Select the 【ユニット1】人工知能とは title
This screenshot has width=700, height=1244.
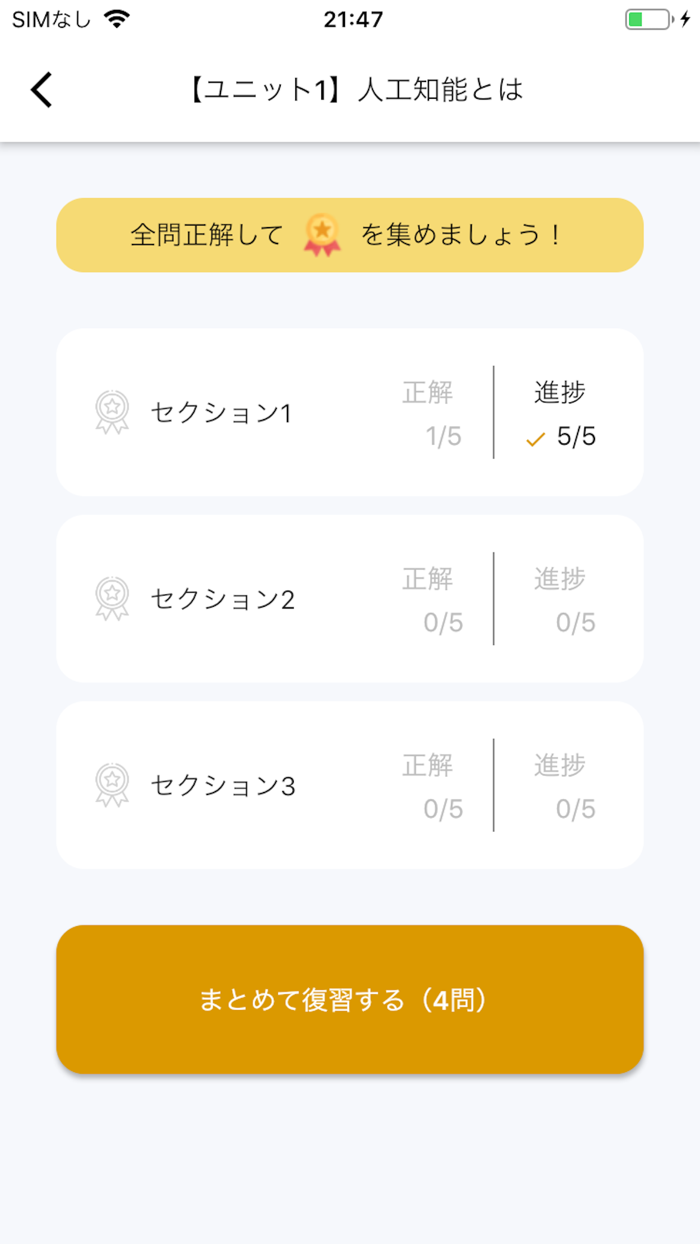[360, 89]
